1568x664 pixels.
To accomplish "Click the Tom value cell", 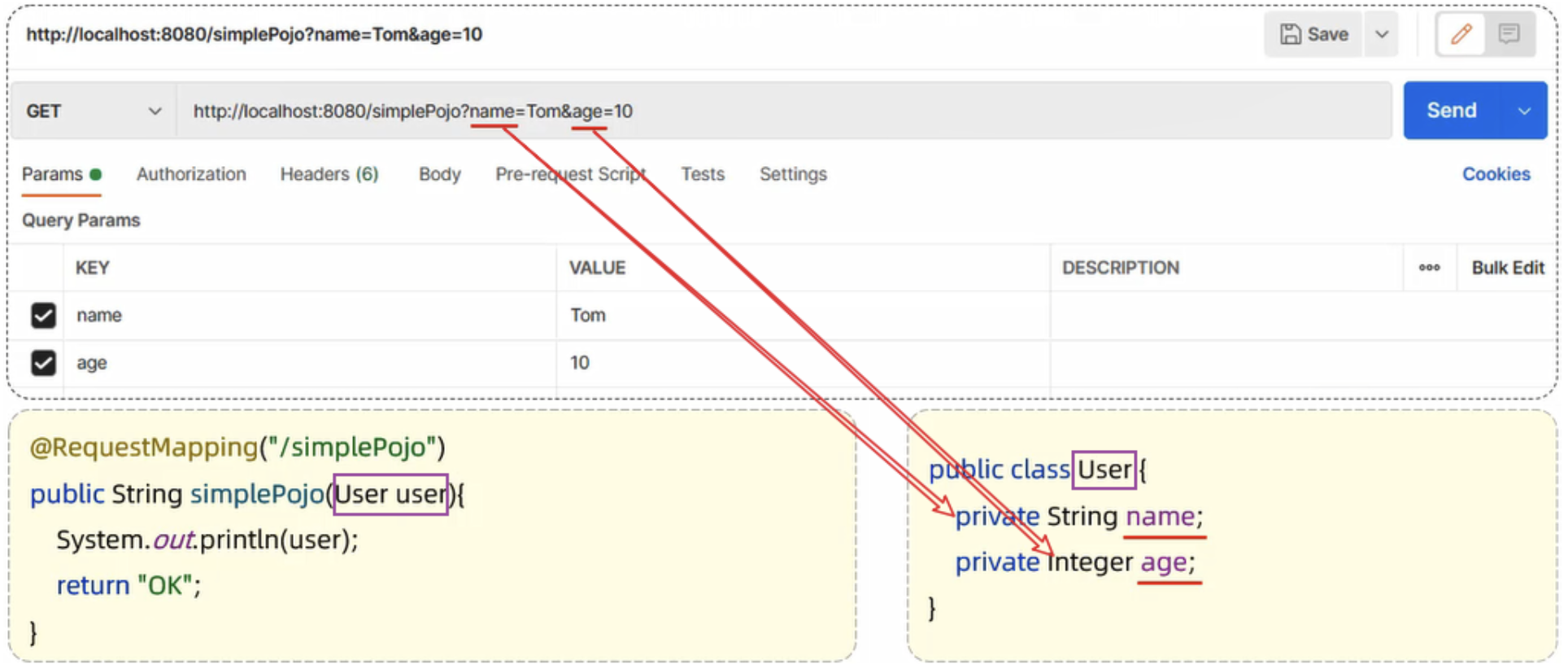I will point(804,315).
